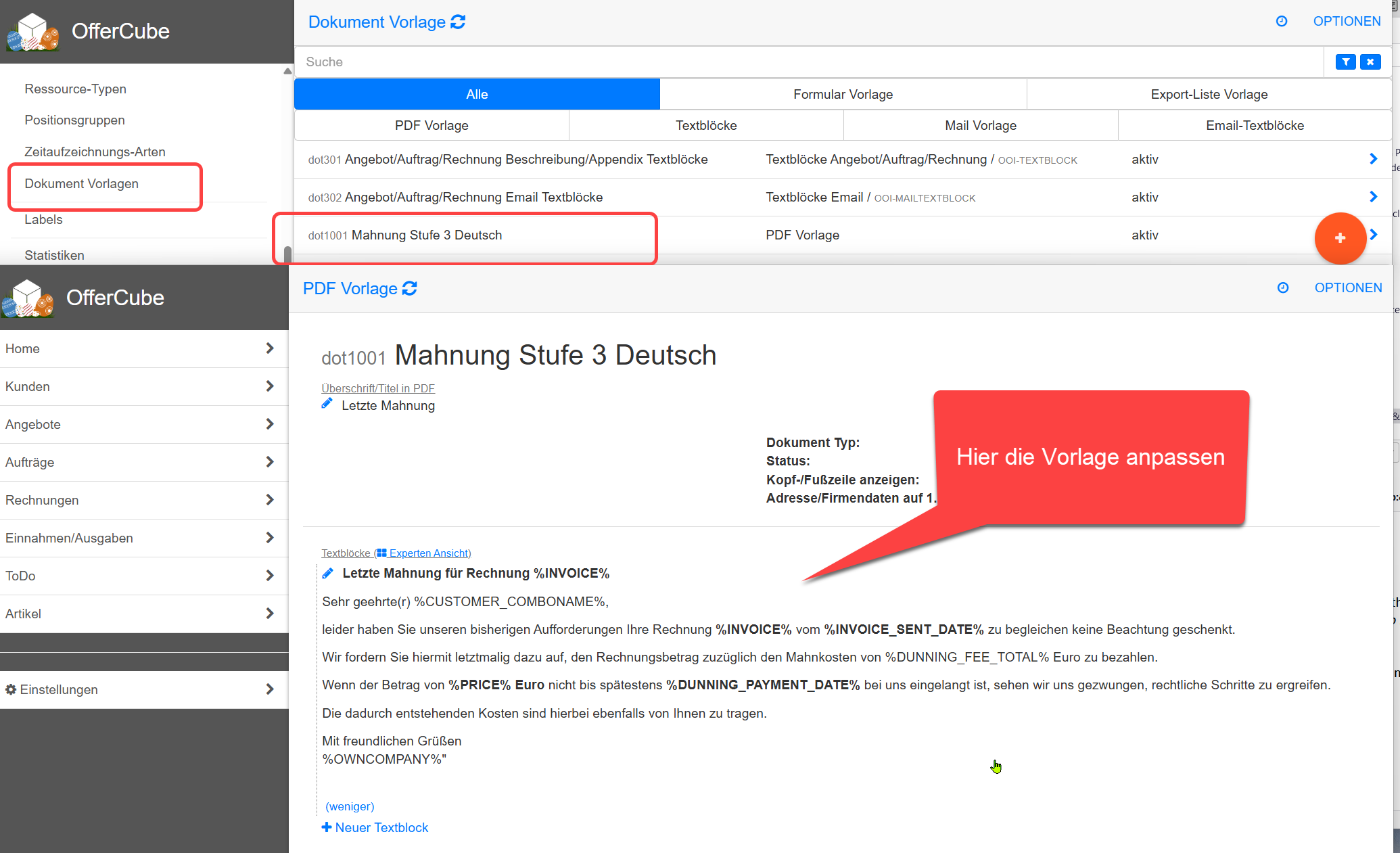1400x853 pixels.
Task: Edit the Letzte Mahnung title pencil icon
Action: [x=327, y=404]
